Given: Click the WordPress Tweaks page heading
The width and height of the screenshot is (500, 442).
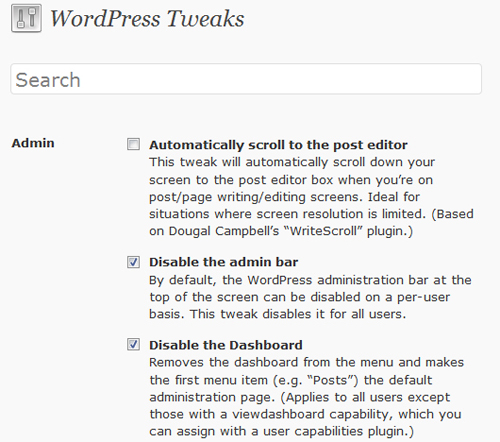Looking at the screenshot, I should 147,18.
